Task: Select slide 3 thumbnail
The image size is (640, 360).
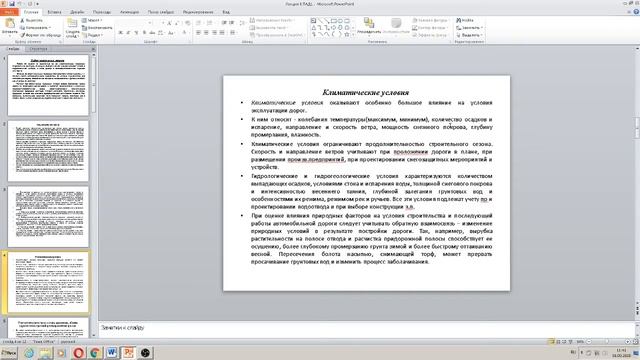Action: [x=48, y=217]
